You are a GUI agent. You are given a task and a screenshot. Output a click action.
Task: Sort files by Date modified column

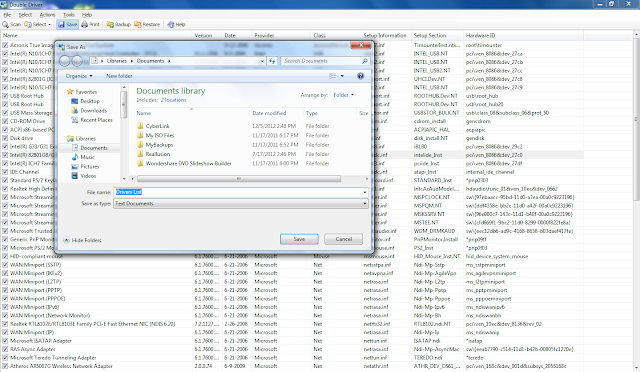(x=276, y=113)
